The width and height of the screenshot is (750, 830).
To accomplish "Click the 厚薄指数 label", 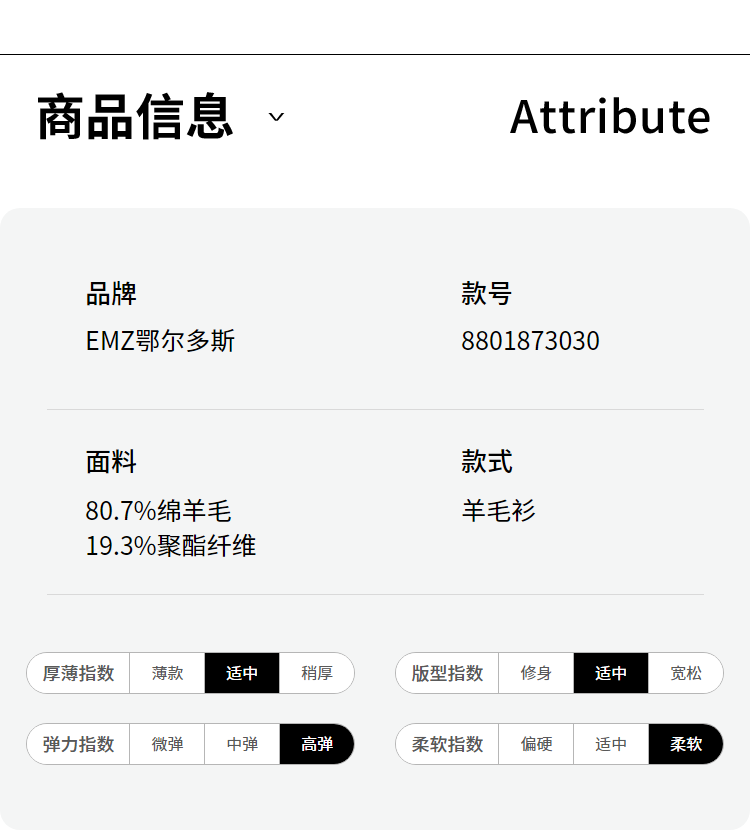I will point(79,673).
